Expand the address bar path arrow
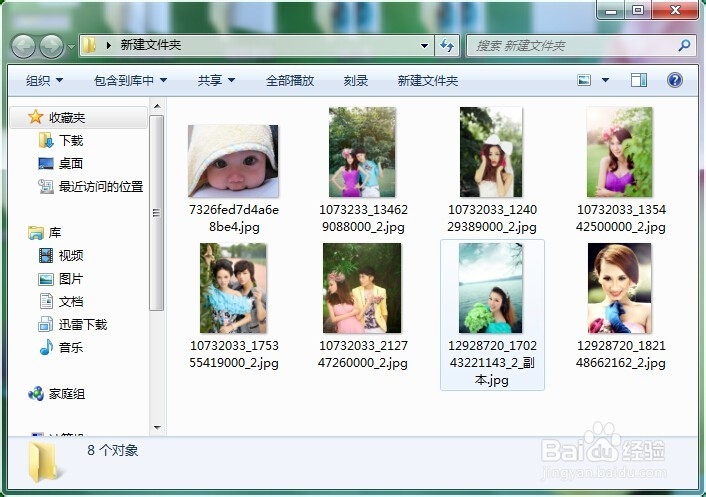Viewport: 706px width, 497px height. coord(109,45)
